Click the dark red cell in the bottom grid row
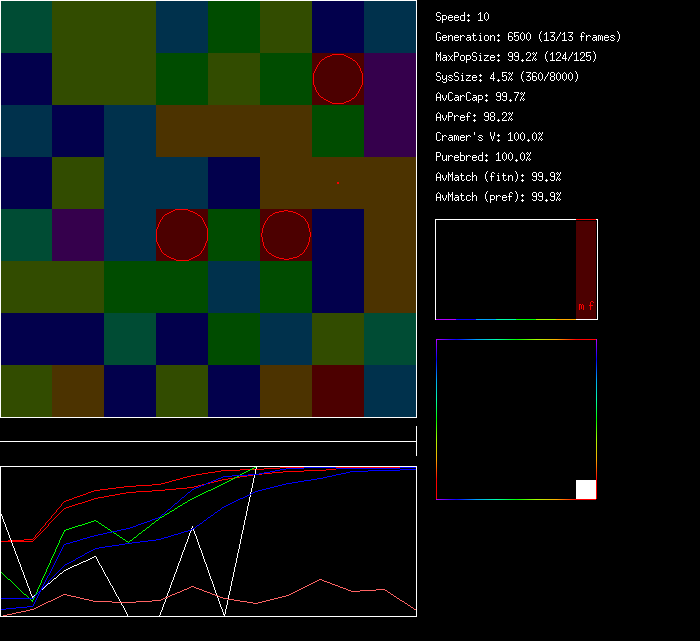 click(338, 391)
